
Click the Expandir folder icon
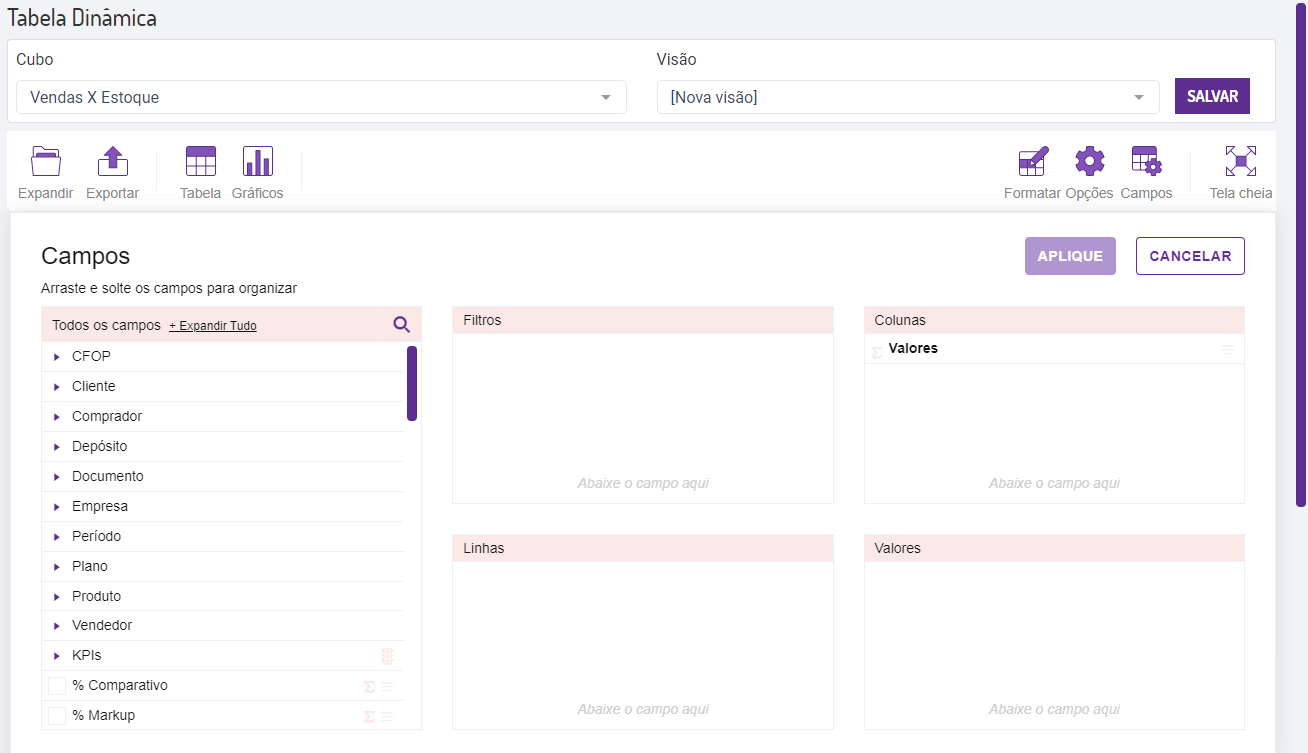click(x=46, y=161)
